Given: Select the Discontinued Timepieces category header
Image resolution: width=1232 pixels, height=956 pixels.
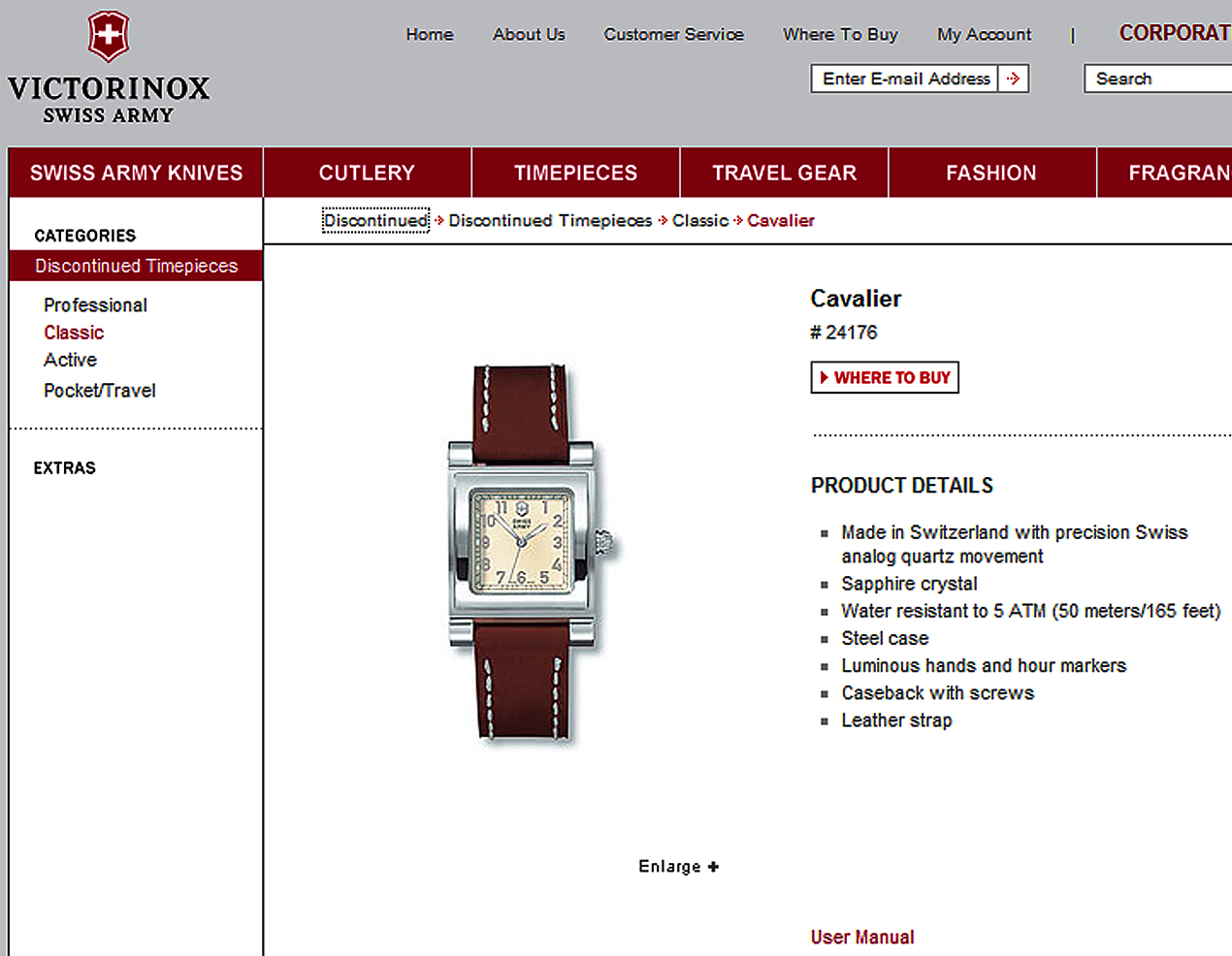Looking at the screenshot, I should [x=136, y=266].
